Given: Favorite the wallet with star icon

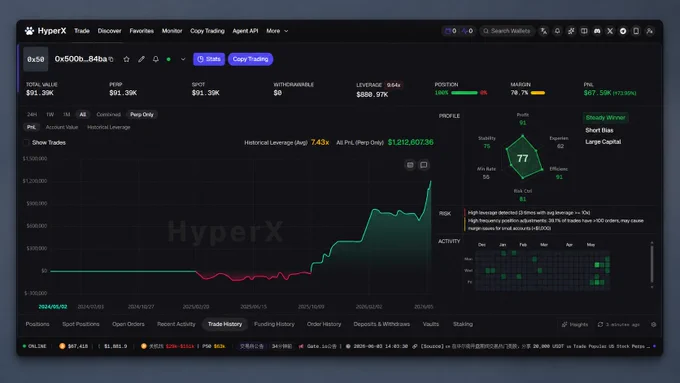Looking at the screenshot, I should pos(126,59).
